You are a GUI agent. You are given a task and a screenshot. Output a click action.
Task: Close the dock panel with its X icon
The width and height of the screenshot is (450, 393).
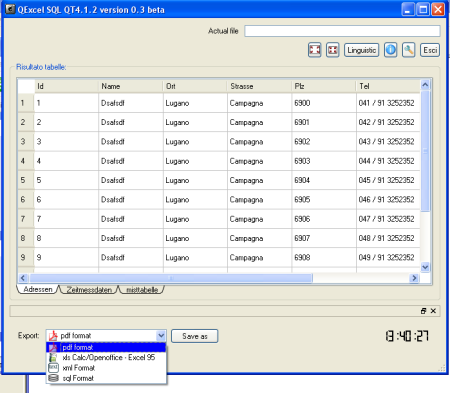pyautogui.click(x=433, y=311)
